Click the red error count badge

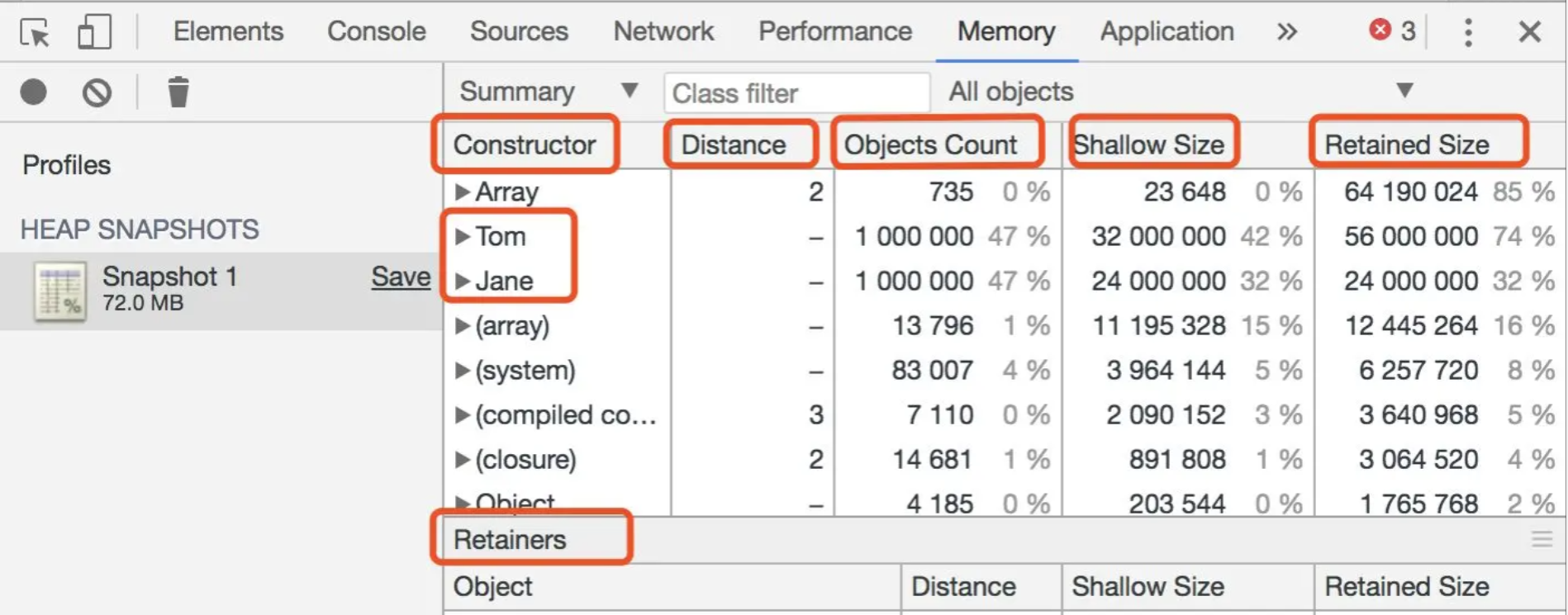pos(1393,31)
